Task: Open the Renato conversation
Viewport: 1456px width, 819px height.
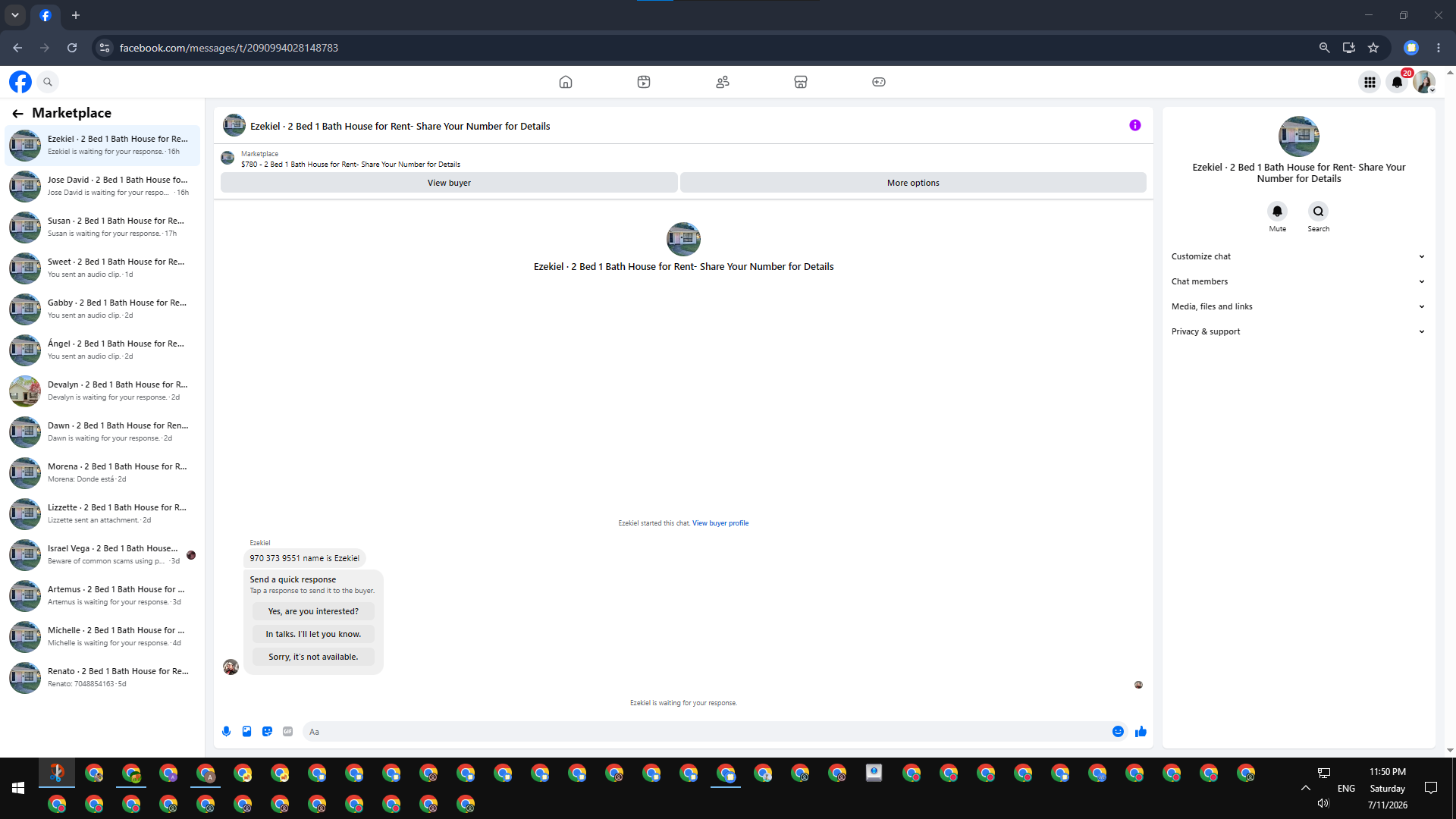Action: coord(102,677)
